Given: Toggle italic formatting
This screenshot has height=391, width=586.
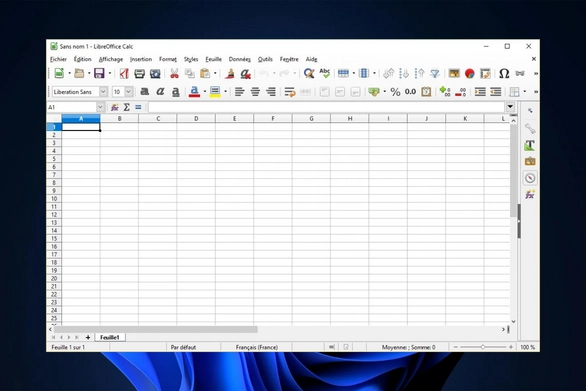Looking at the screenshot, I should [160, 92].
